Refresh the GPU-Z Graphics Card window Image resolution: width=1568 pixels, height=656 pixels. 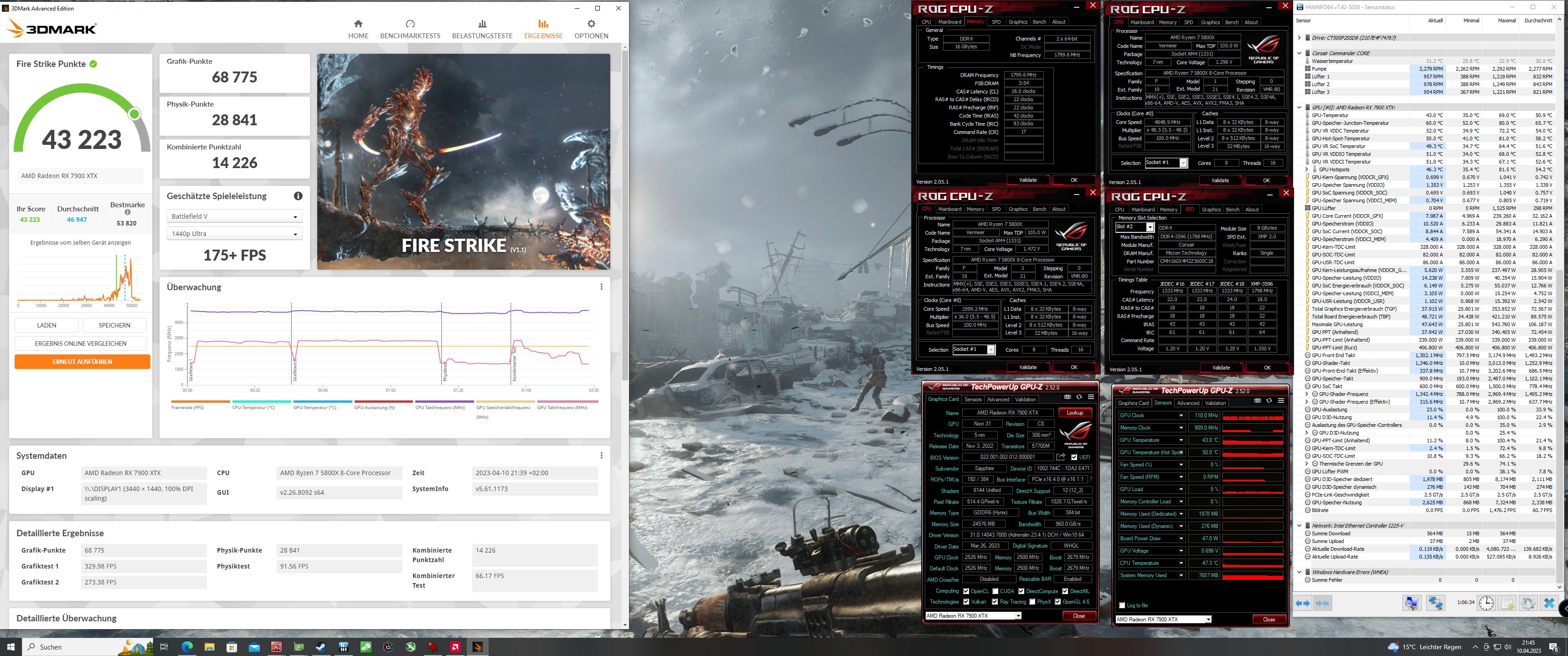tap(1079, 397)
